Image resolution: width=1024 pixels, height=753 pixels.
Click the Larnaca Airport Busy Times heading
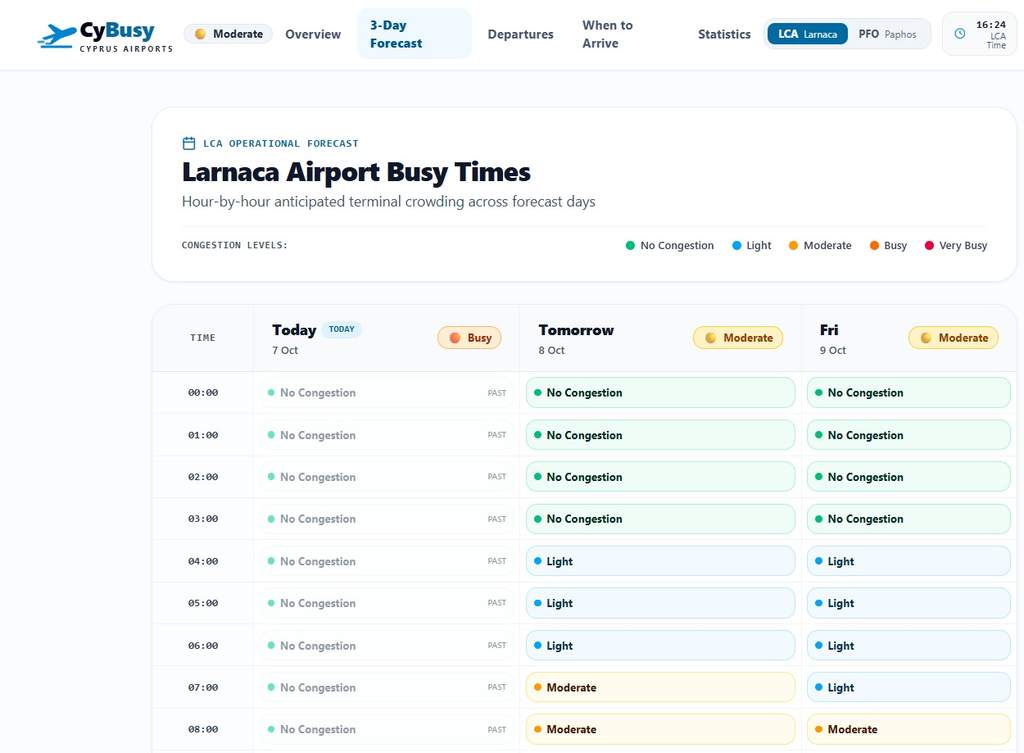point(356,172)
